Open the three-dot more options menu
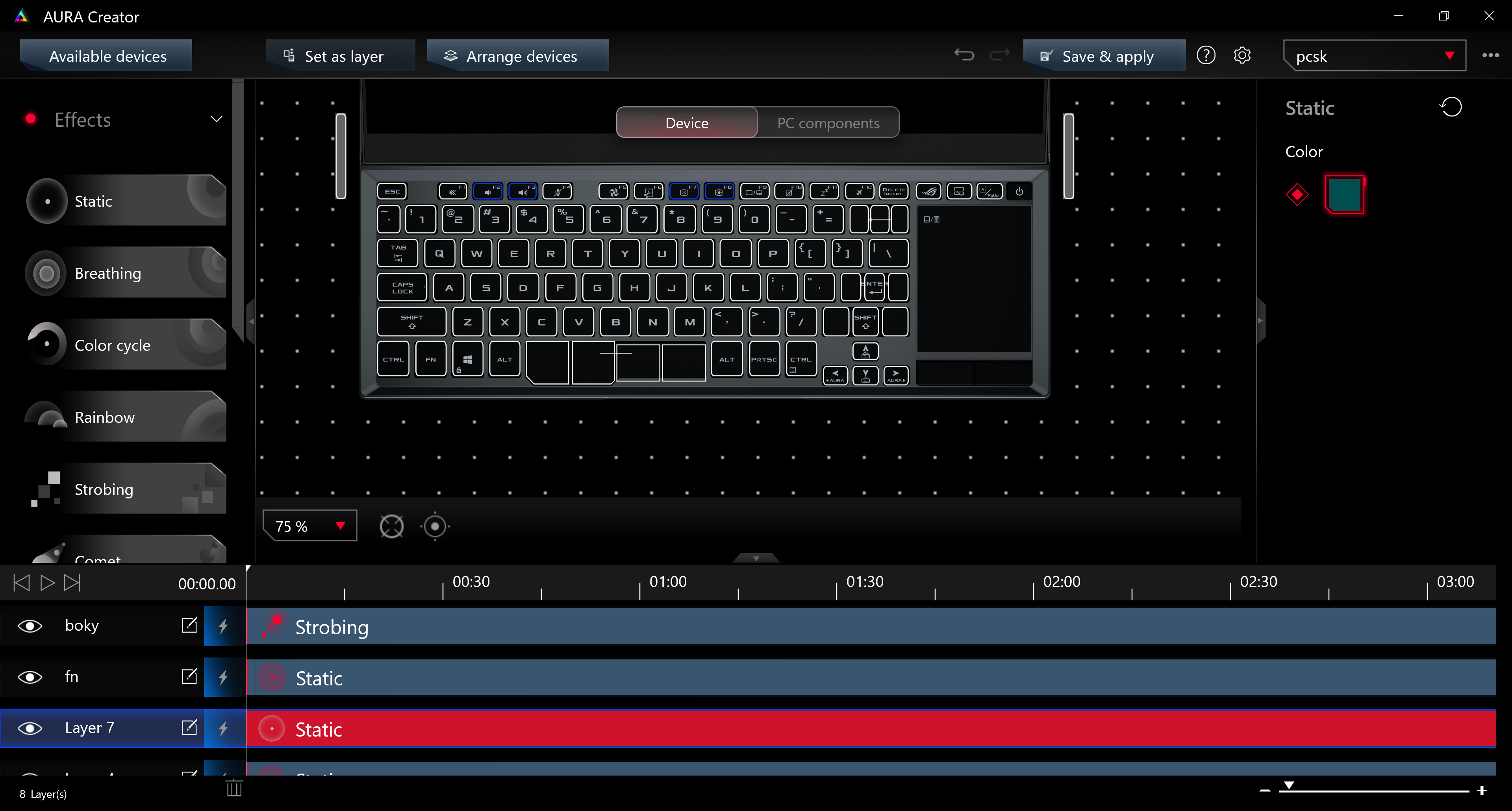The height and width of the screenshot is (811, 1512). [1490, 55]
